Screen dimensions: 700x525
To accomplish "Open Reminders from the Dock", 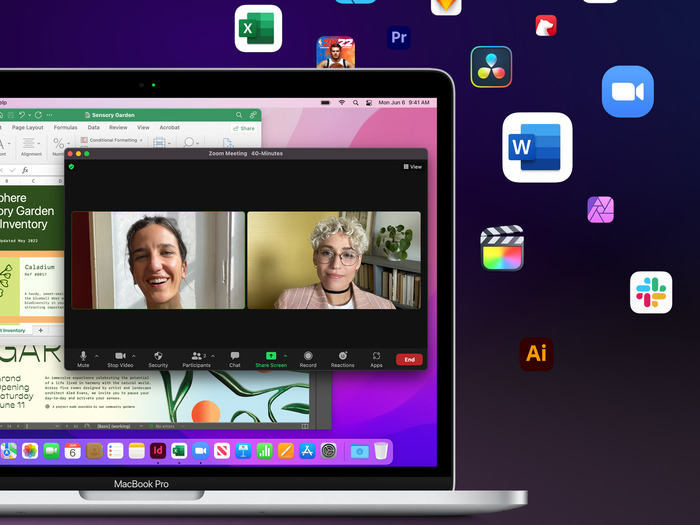I will (115, 451).
